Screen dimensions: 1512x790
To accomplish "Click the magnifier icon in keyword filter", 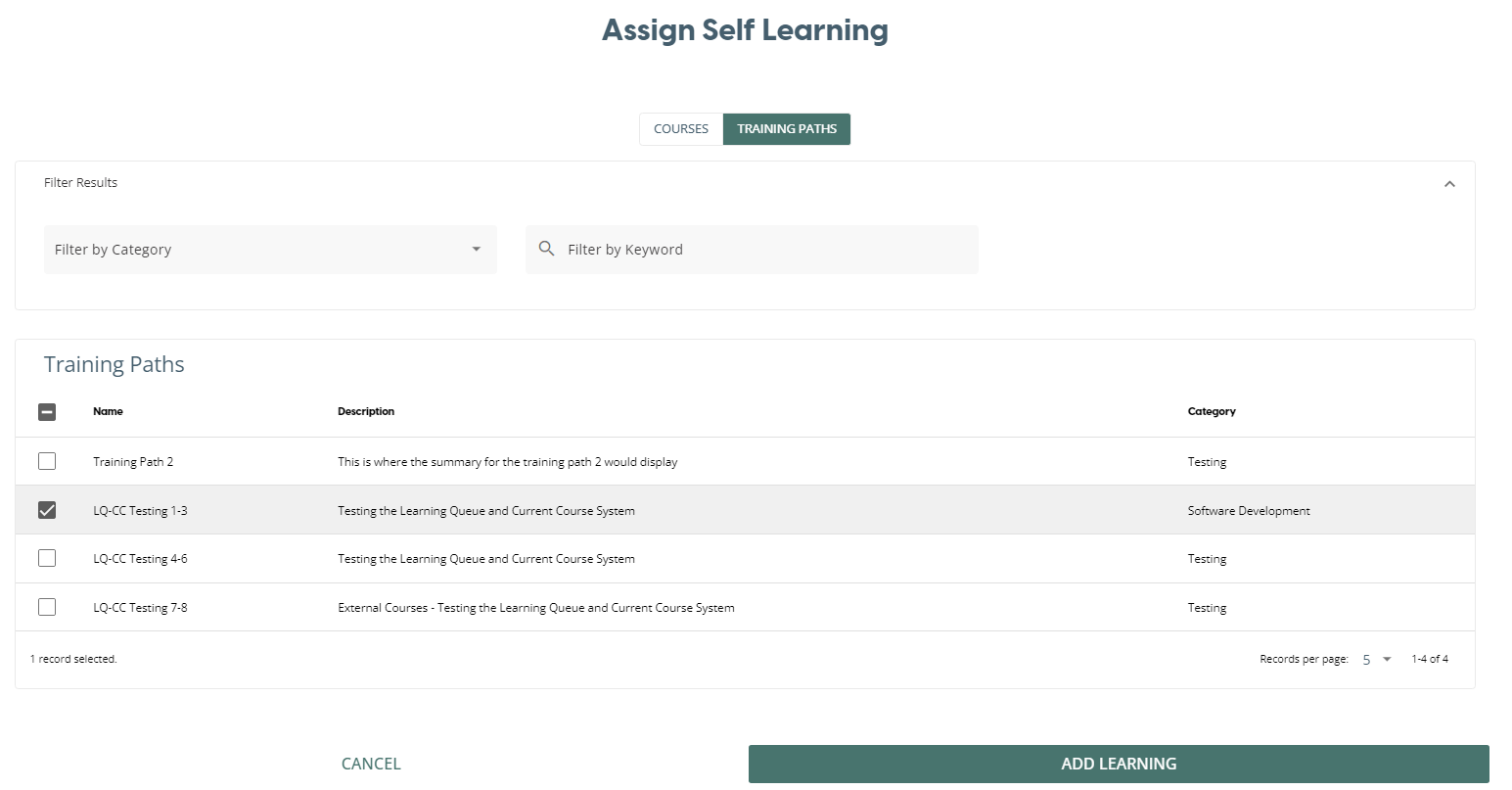I will pyautogui.click(x=547, y=249).
